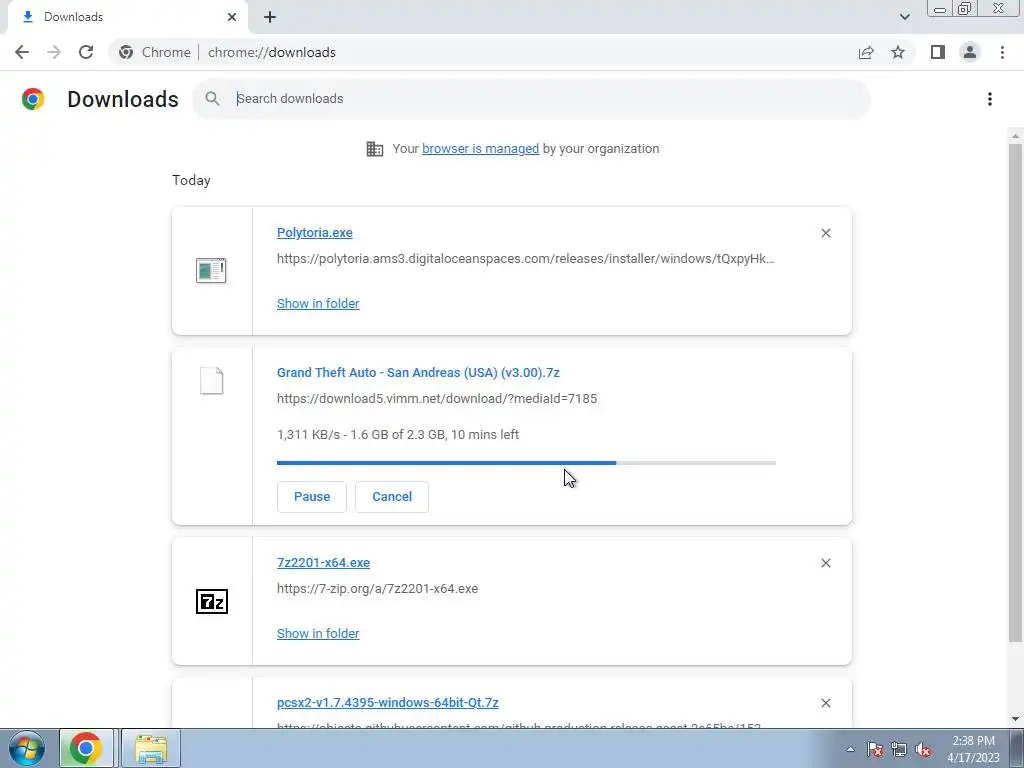Select the Downloads browser tab
The height and width of the screenshot is (768, 1024).
[127, 17]
